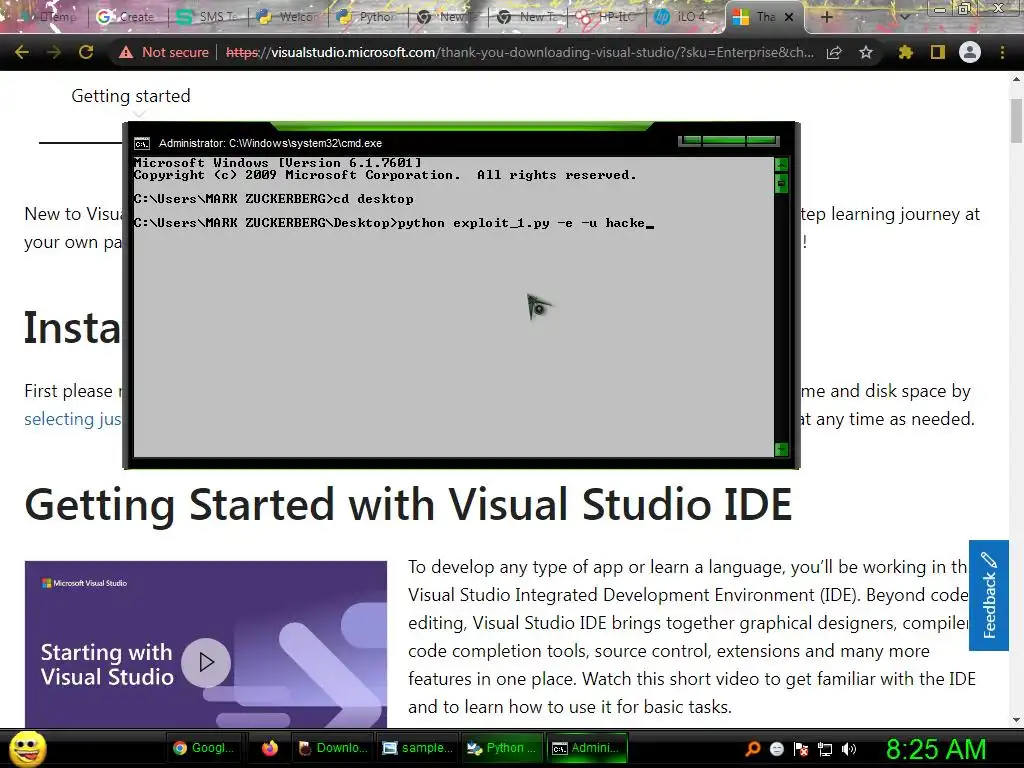Open the Administrator cmd taskbar item
1024x768 pixels.
(x=586, y=748)
